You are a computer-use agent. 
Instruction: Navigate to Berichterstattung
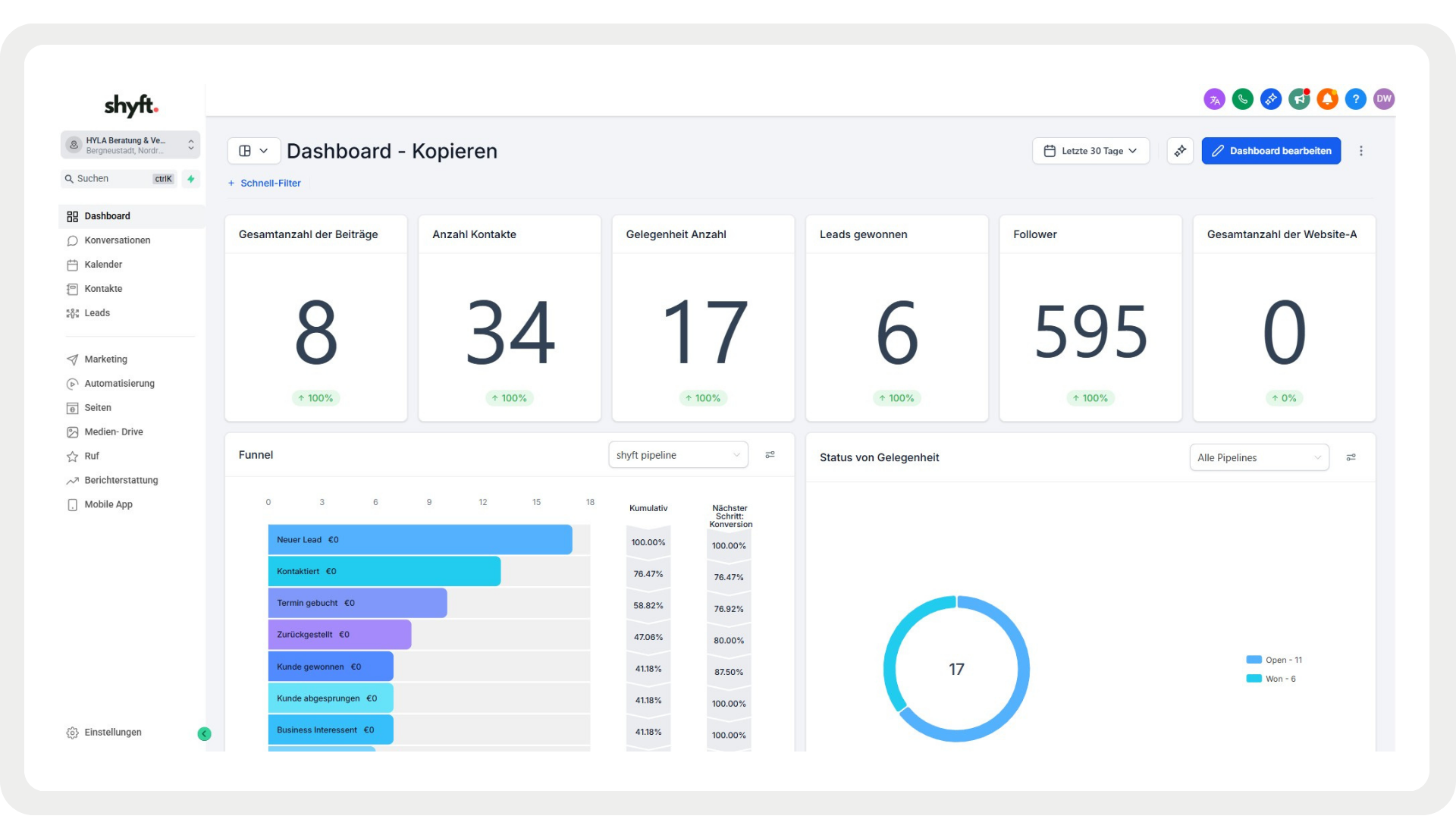[x=121, y=480]
